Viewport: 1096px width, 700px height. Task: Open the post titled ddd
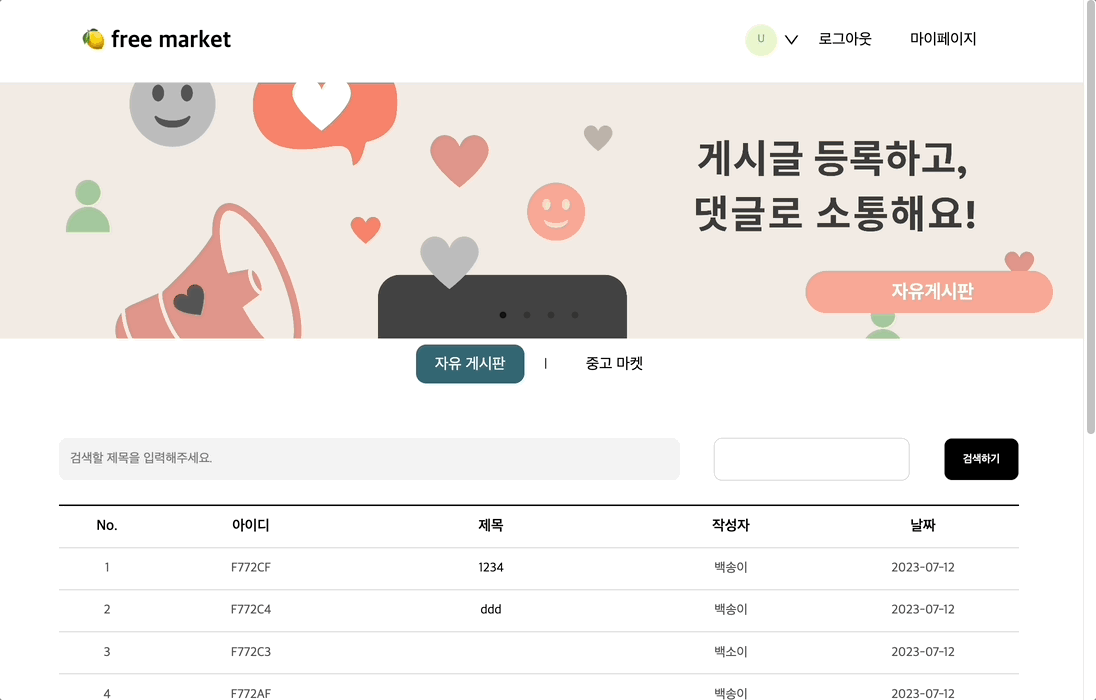(x=490, y=610)
